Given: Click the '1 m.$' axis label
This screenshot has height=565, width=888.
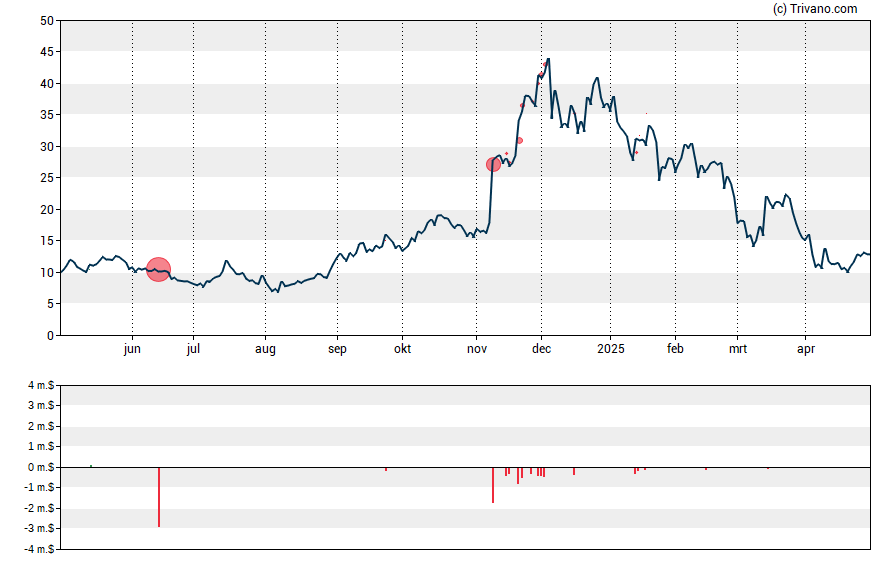Looking at the screenshot, I should point(41,447).
